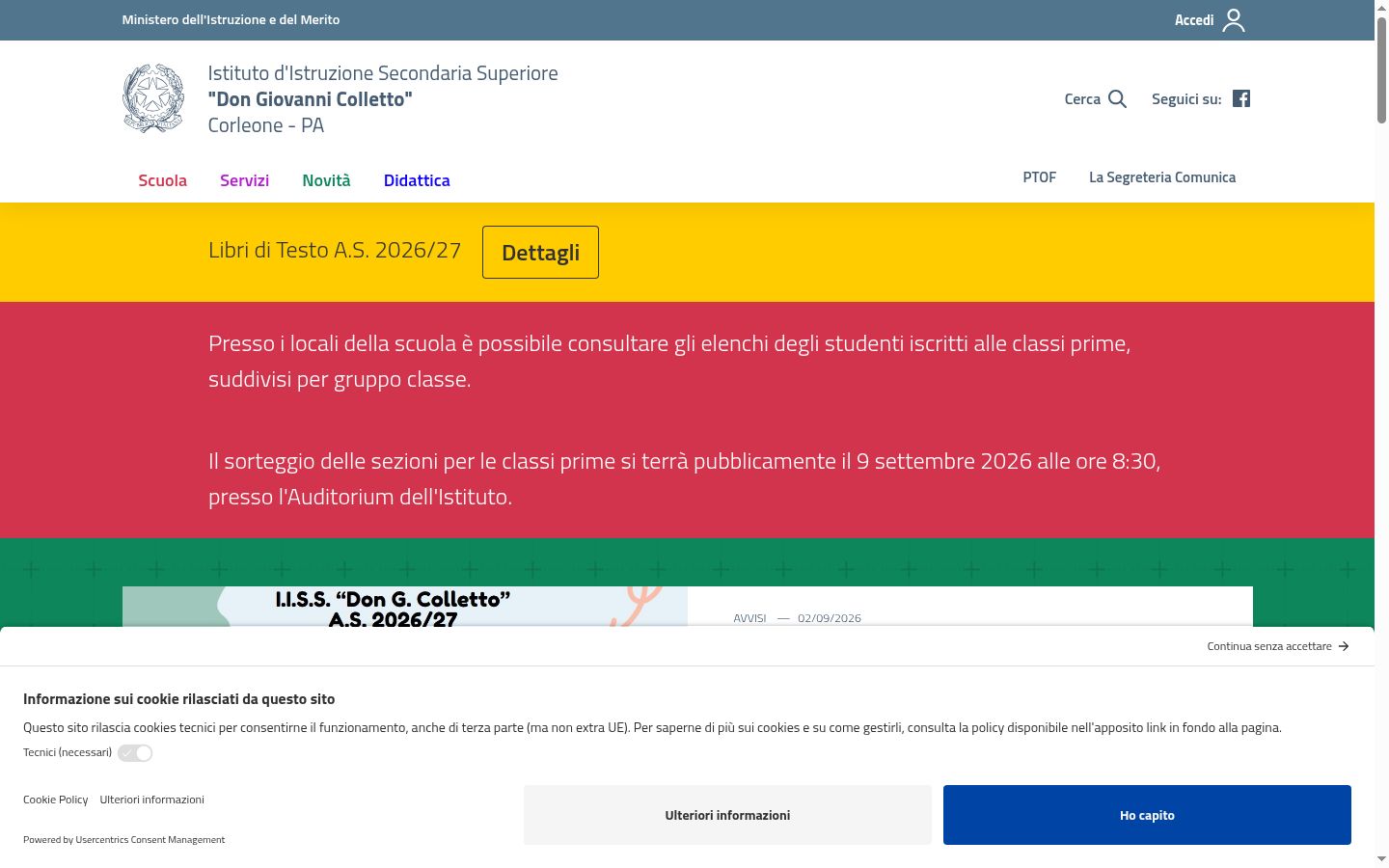Open the Scuola menu
The image size is (1389, 868).
pyautogui.click(x=162, y=180)
